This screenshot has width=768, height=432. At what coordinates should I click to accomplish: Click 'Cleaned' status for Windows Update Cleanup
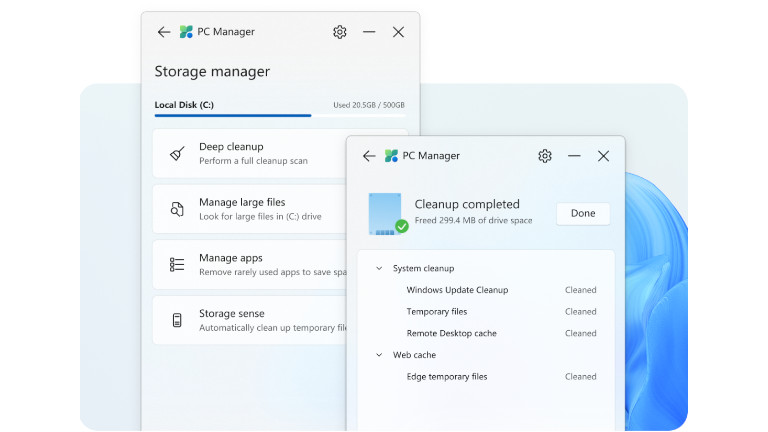[580, 290]
